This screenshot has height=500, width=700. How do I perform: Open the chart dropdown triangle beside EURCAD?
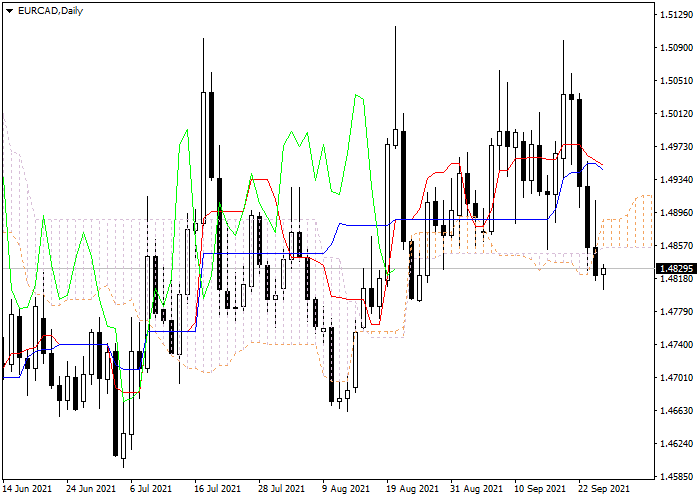9,11
